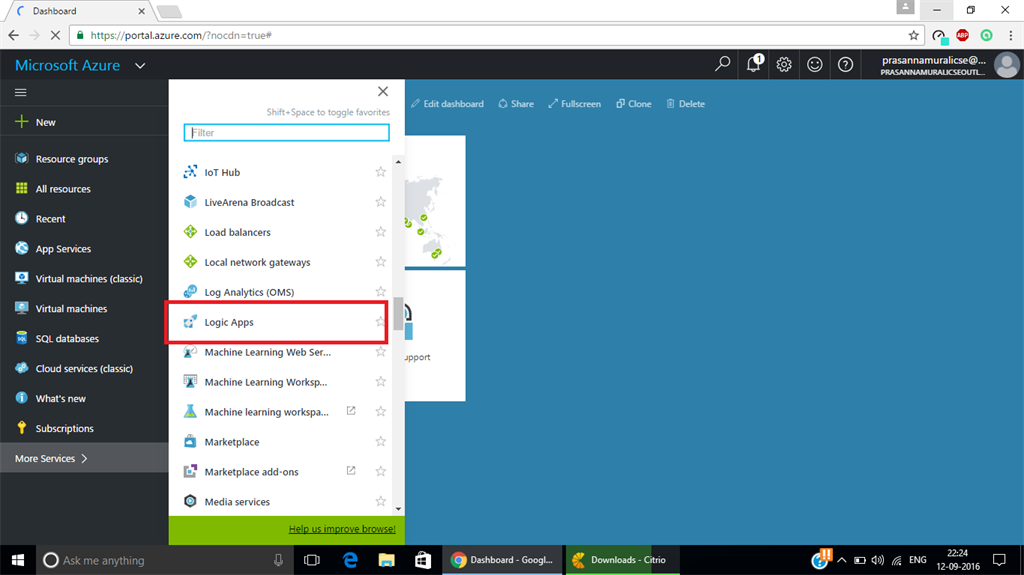Expand the Microsoft Azure dropdown arrow

[x=140, y=65]
